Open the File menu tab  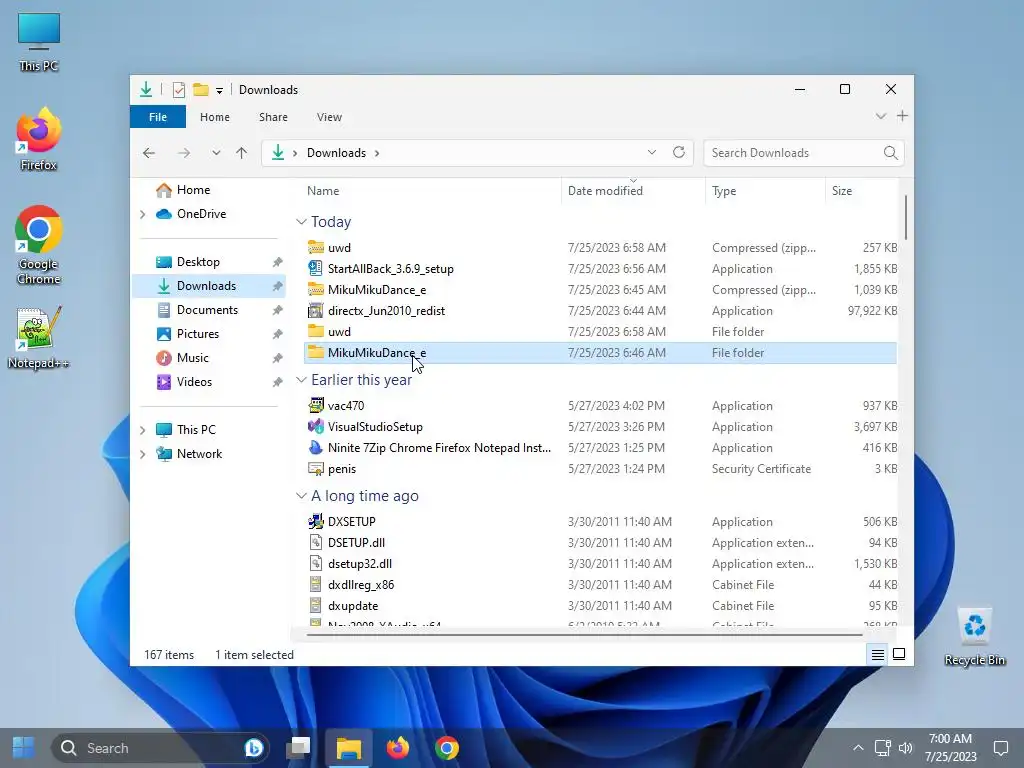click(157, 117)
